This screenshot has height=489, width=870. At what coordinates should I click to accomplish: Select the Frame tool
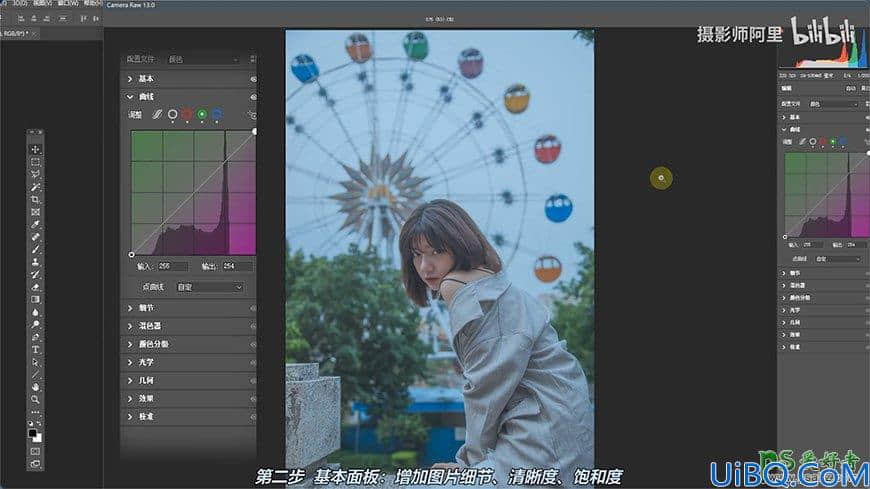coord(36,212)
